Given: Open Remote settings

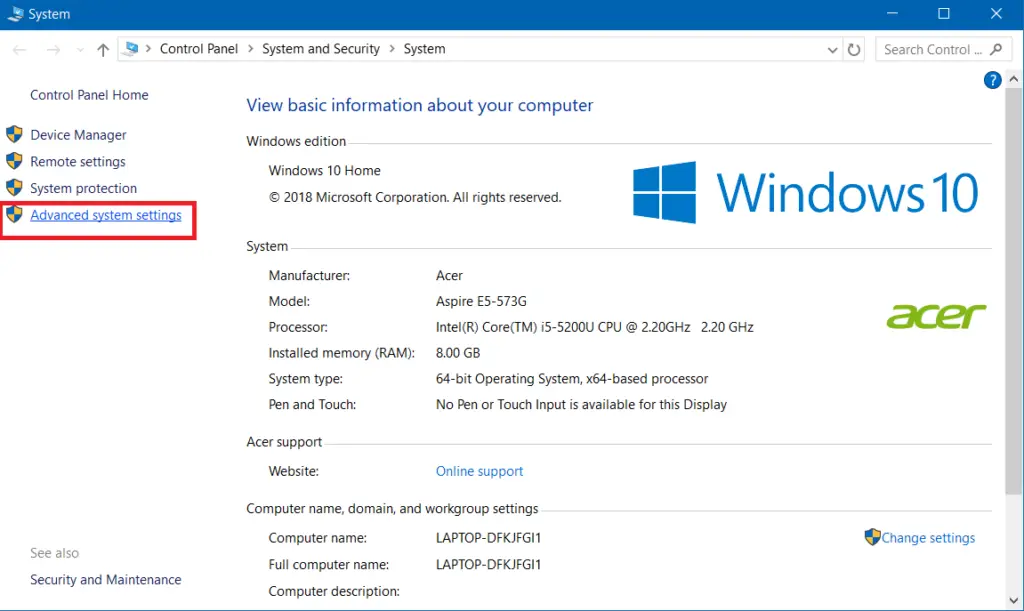Looking at the screenshot, I should click(78, 162).
